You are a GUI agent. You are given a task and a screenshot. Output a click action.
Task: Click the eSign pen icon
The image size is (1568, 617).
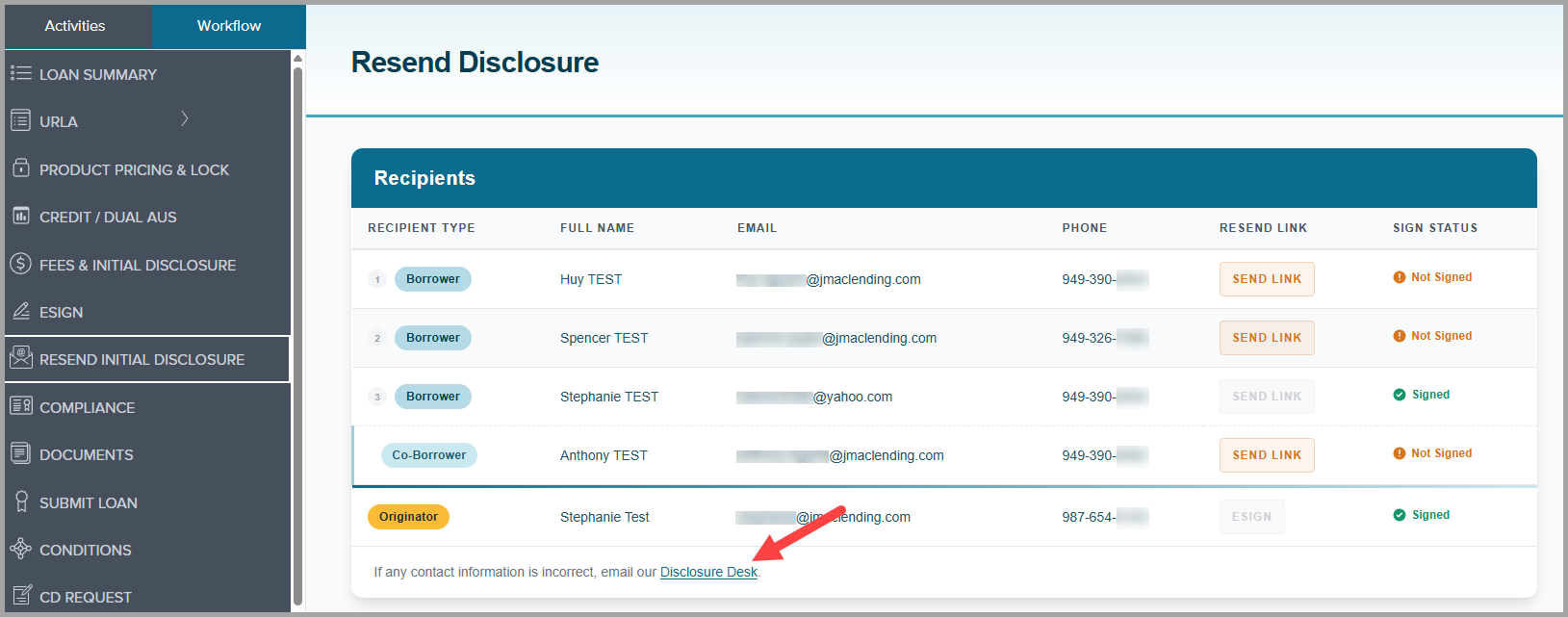(20, 311)
